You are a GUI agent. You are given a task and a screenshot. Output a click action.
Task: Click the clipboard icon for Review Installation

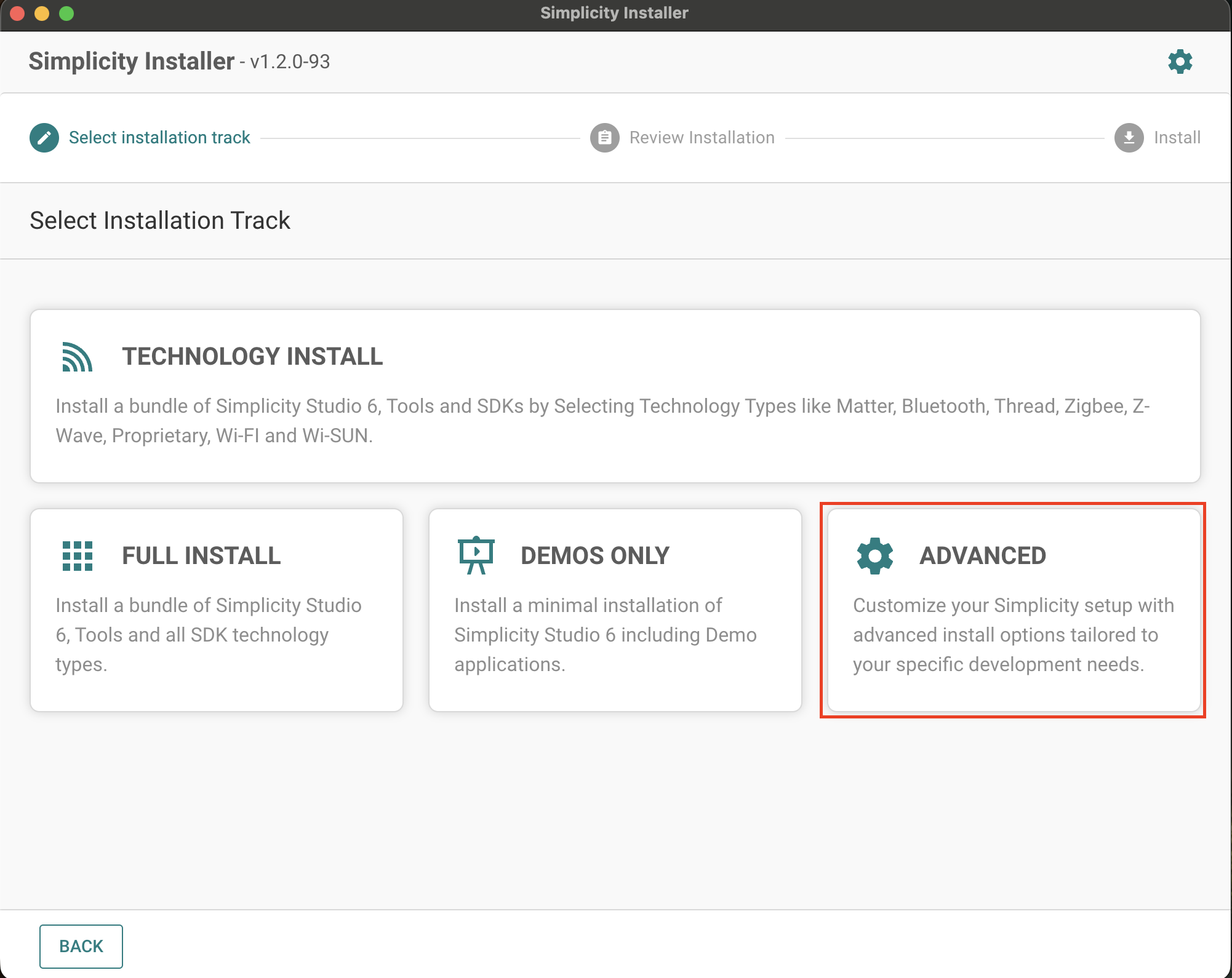[605, 138]
